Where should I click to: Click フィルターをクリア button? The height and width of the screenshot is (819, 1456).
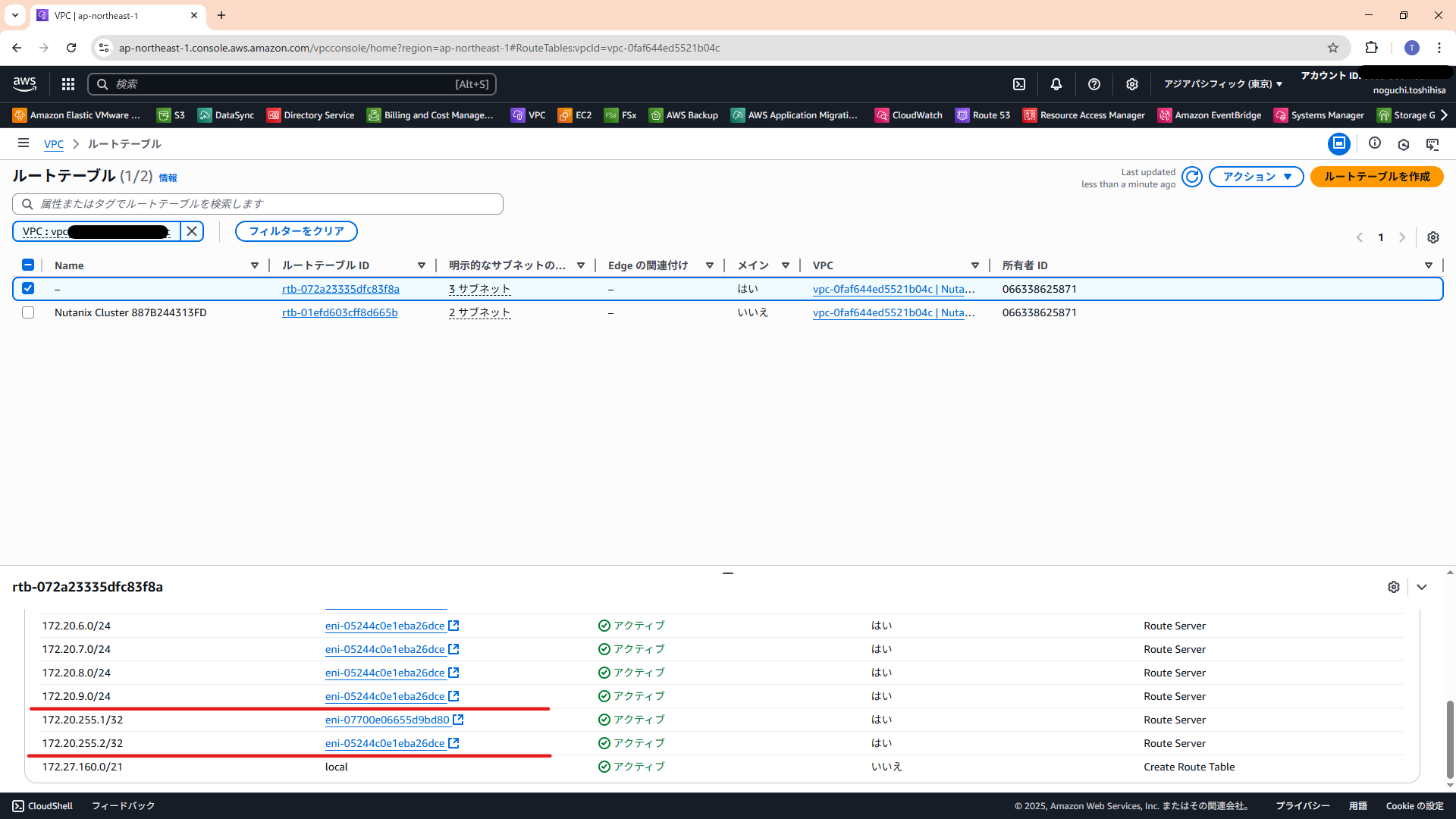(x=296, y=231)
